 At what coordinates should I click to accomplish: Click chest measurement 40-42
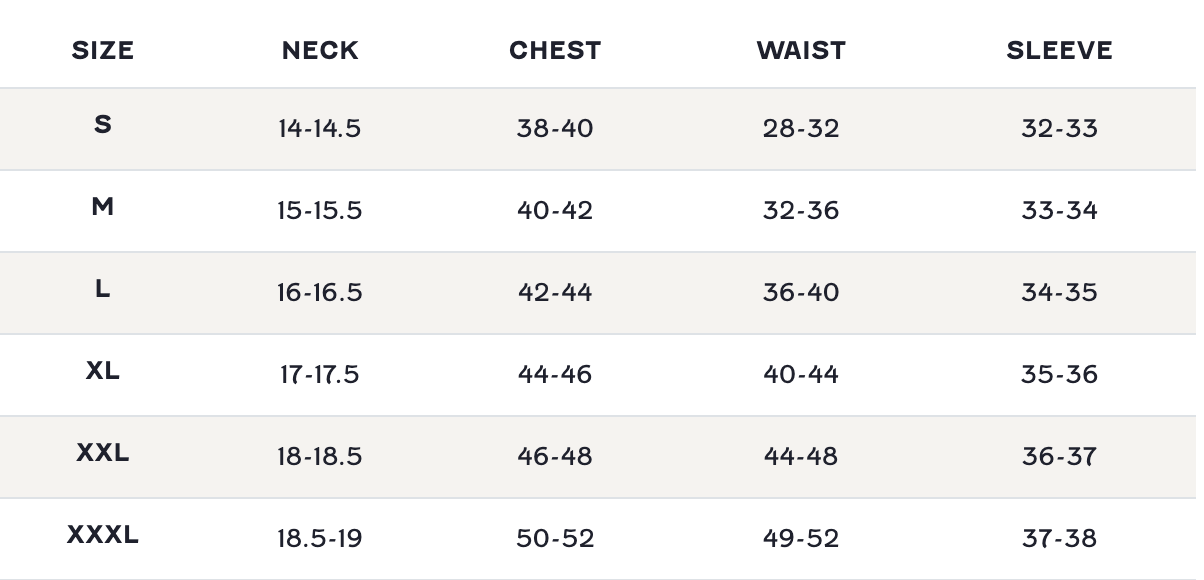coord(555,210)
